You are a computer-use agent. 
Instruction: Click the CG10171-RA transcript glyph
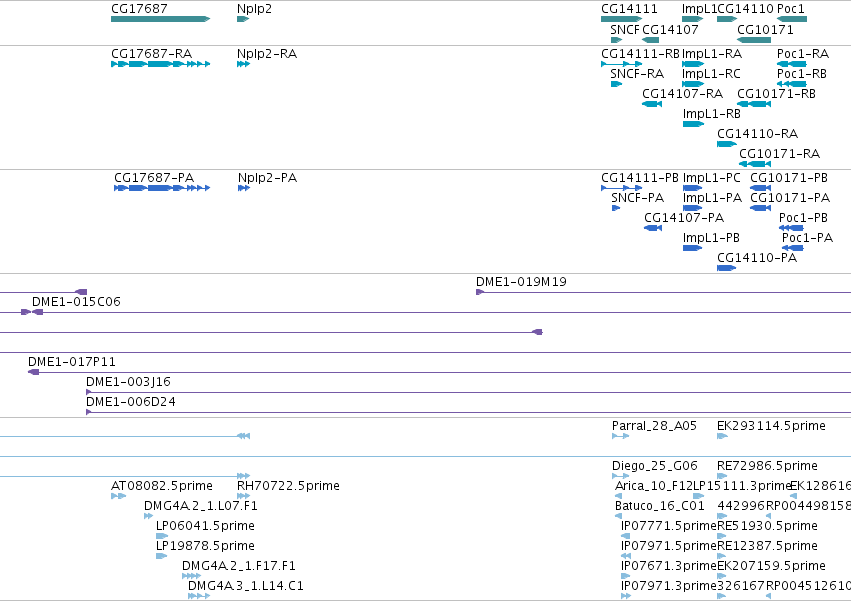click(755, 164)
